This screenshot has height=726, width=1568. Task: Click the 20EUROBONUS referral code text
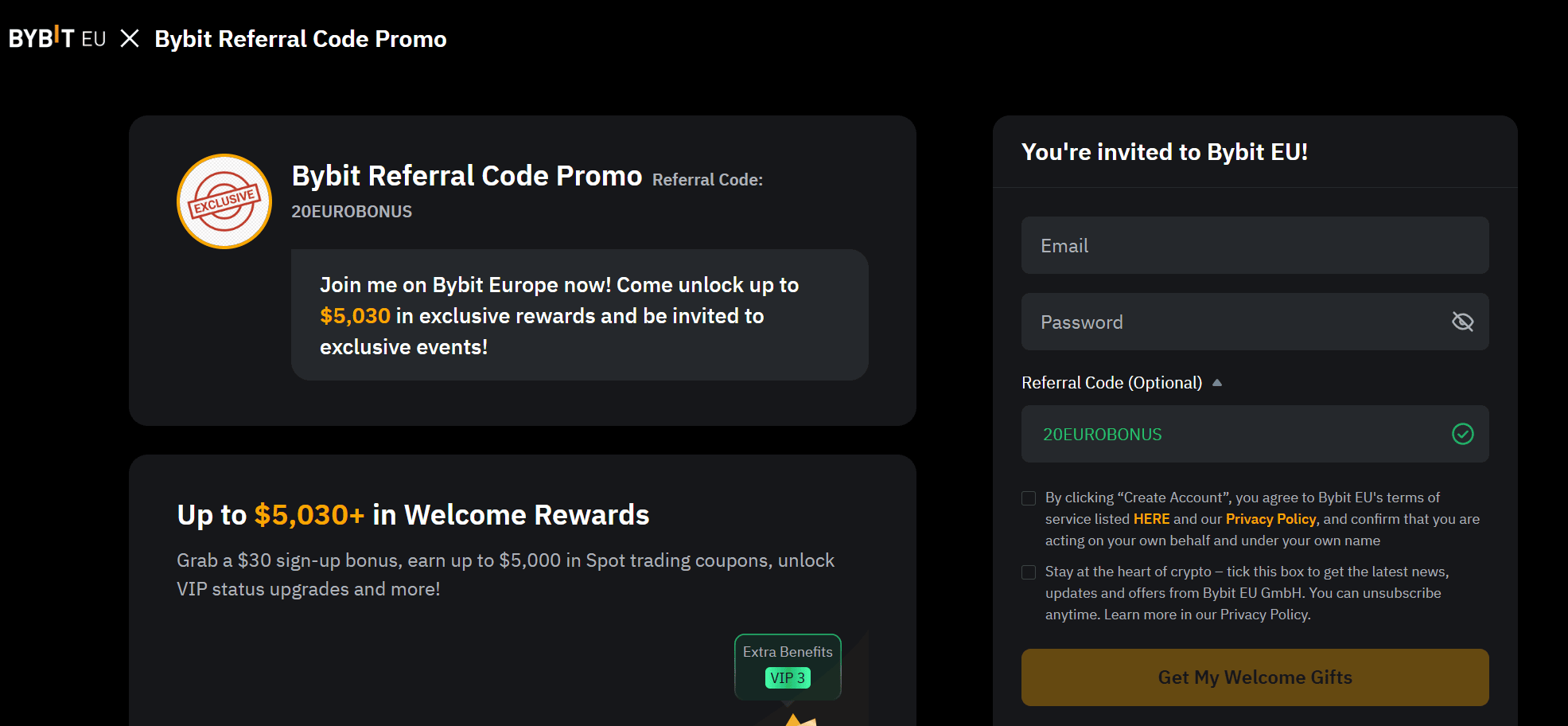(x=1102, y=435)
